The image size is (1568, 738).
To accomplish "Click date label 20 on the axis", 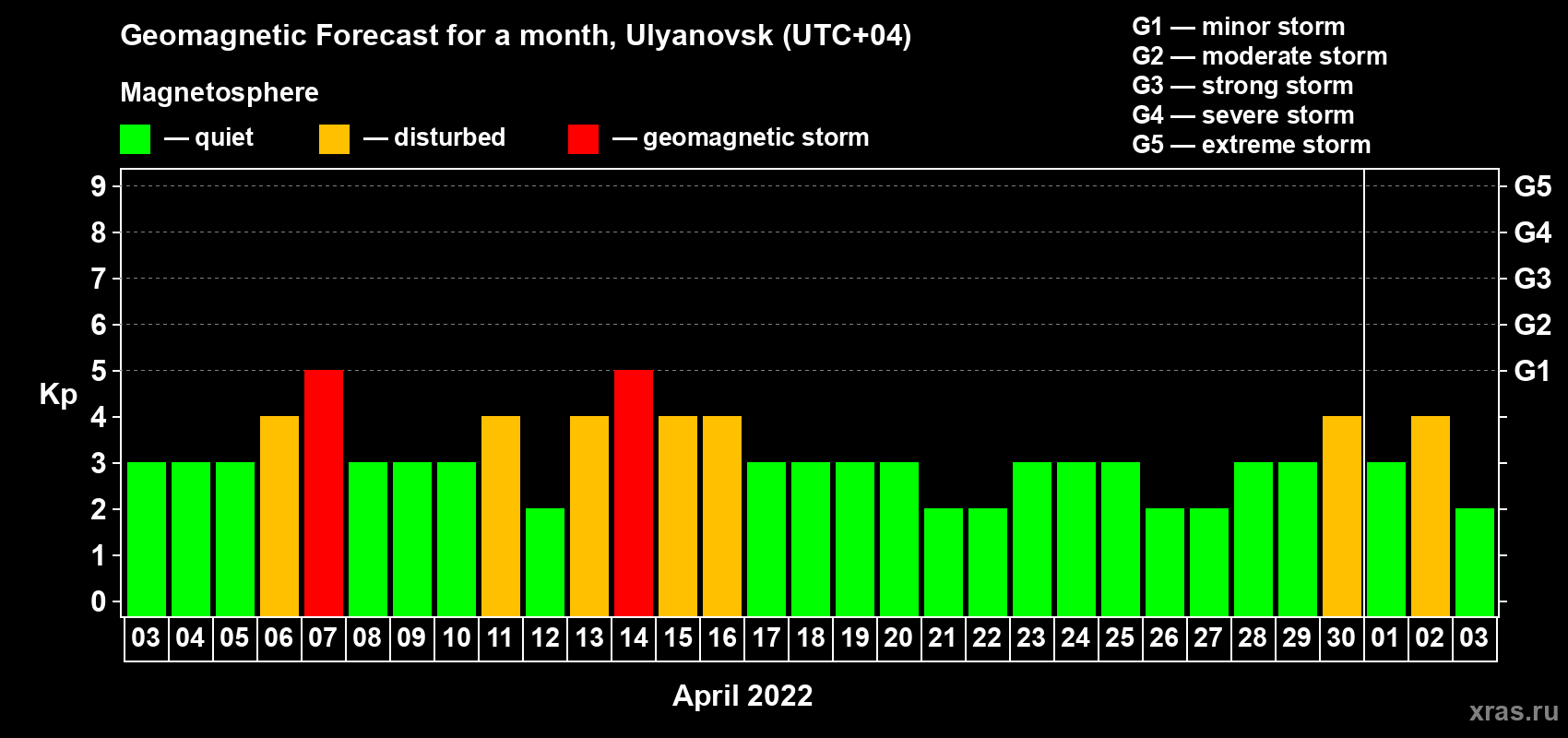I will (x=898, y=638).
